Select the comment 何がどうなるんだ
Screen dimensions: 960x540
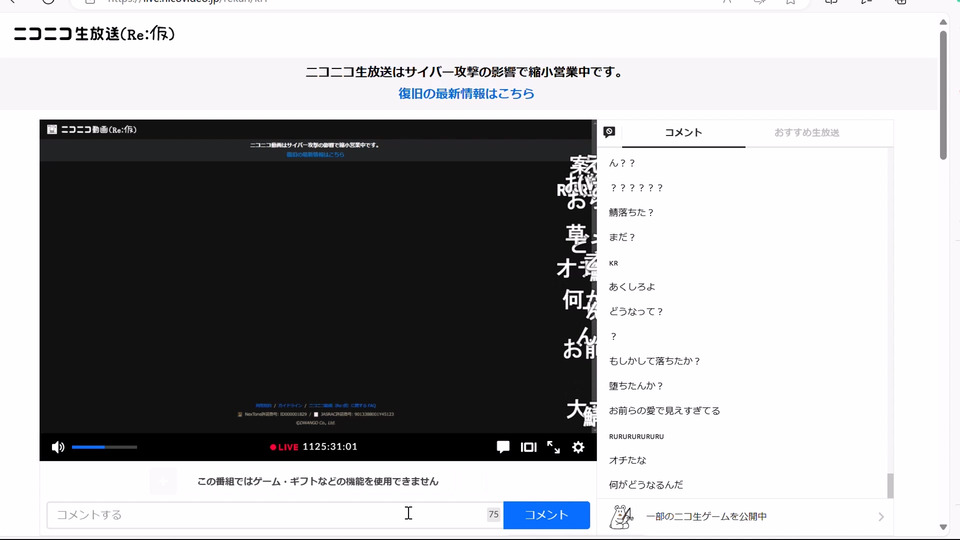click(x=646, y=485)
